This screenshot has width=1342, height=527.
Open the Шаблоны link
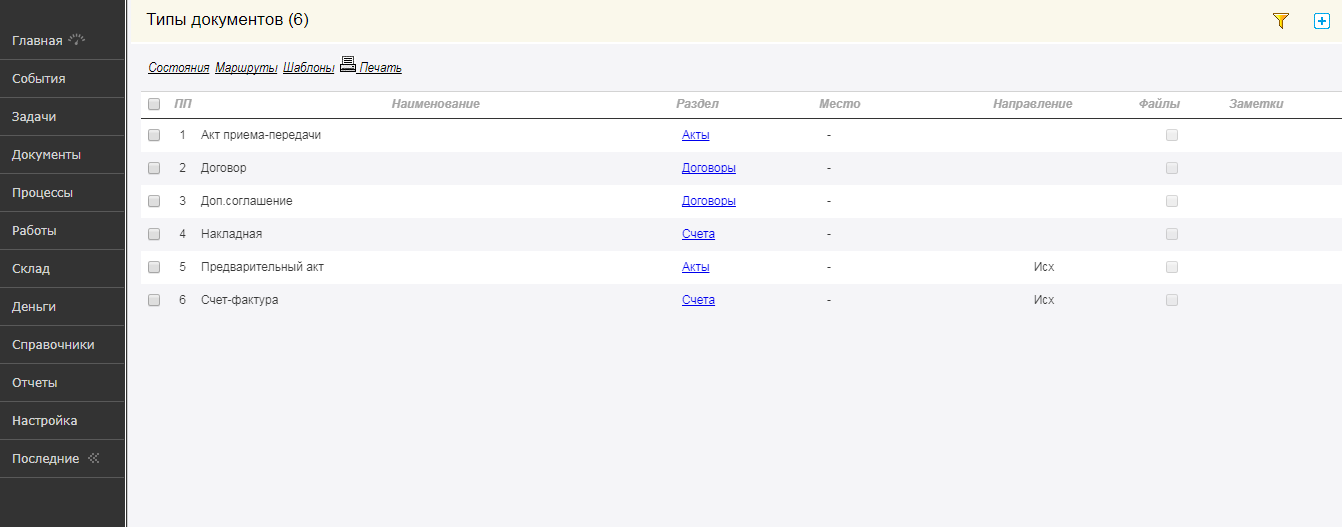click(x=308, y=68)
